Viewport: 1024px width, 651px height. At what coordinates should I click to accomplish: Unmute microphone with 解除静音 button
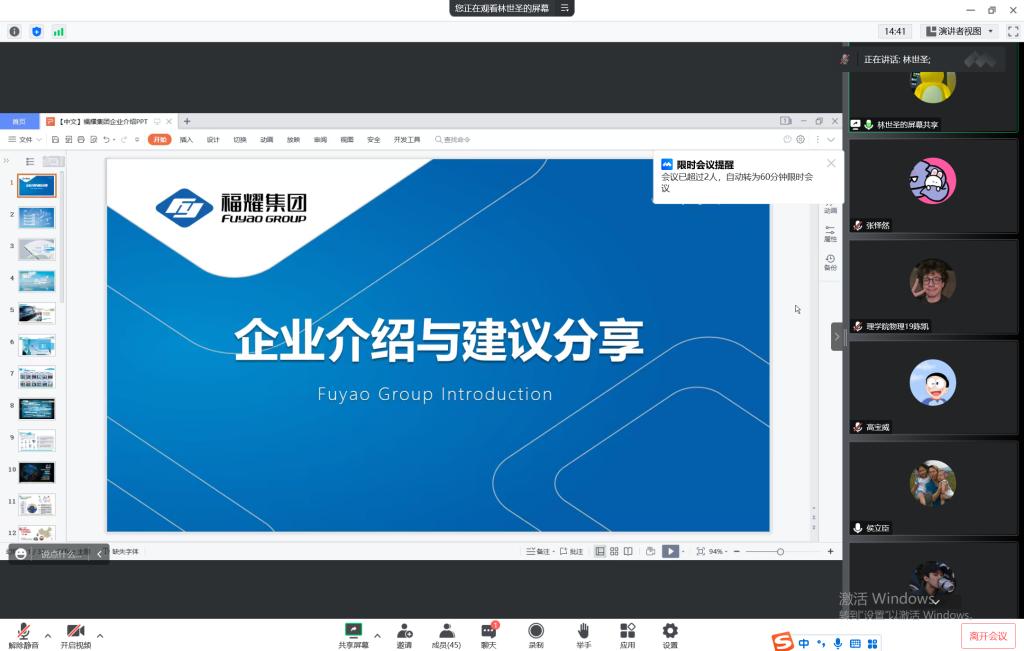point(23,633)
